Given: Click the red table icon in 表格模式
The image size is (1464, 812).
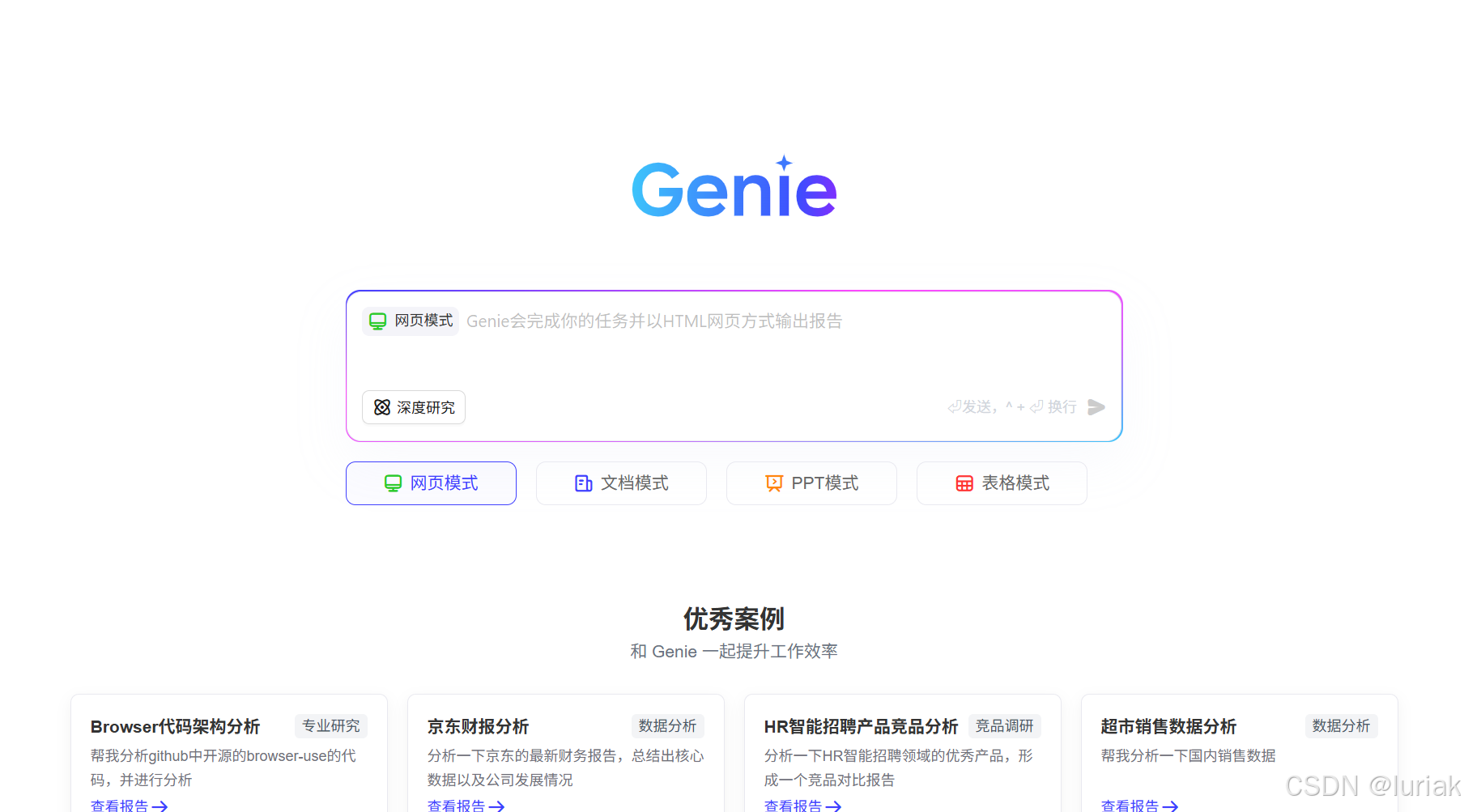Looking at the screenshot, I should click(x=964, y=483).
